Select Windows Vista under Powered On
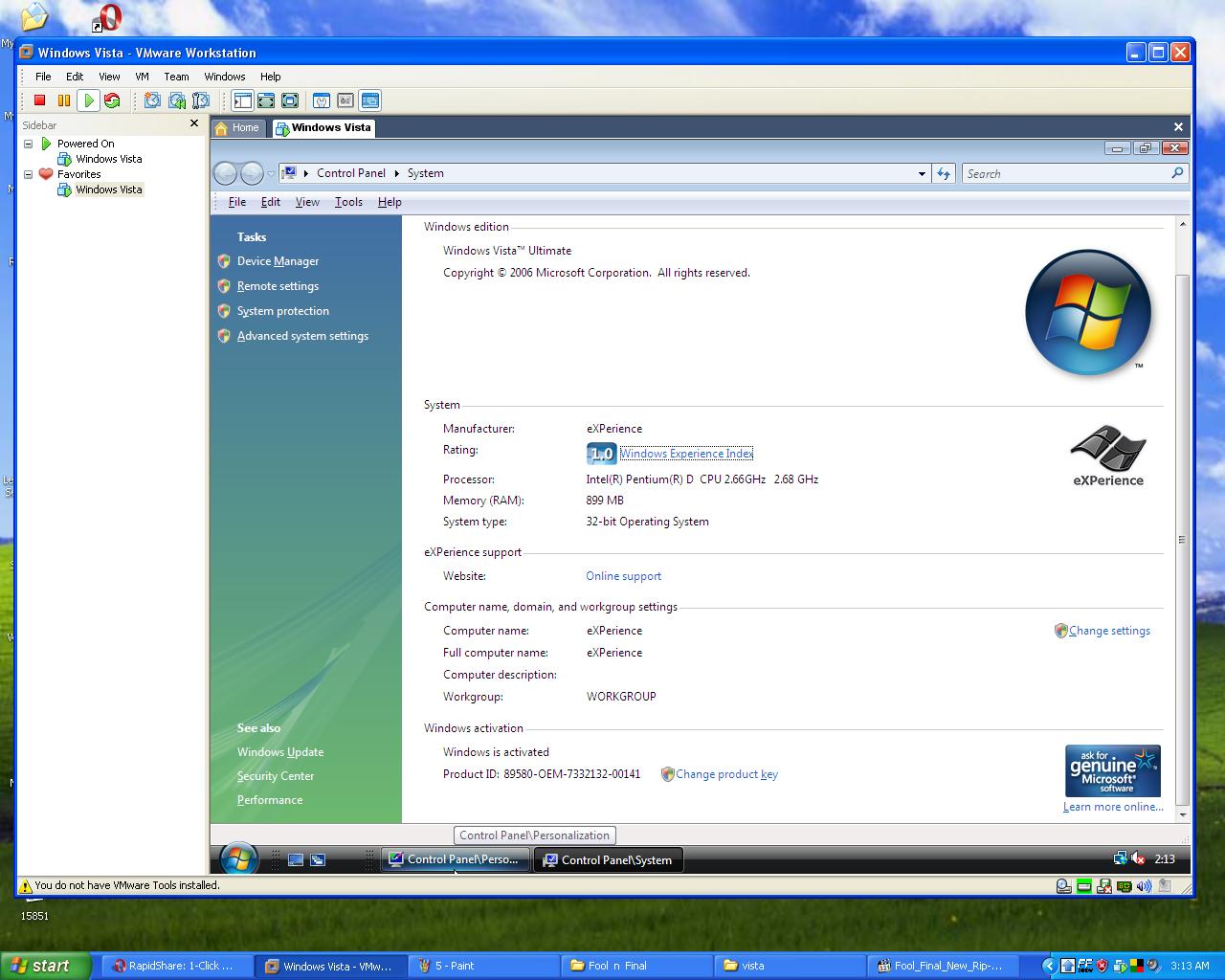 [x=108, y=159]
